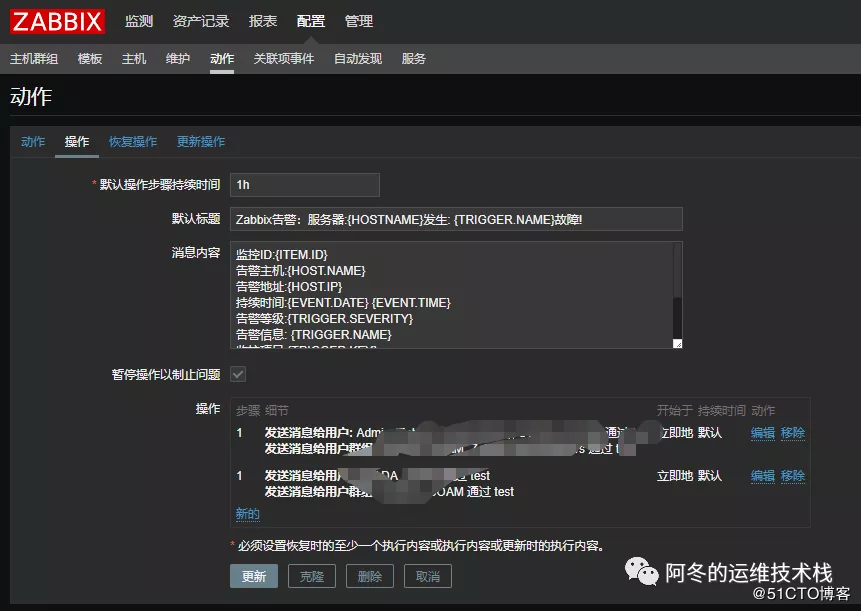Open the 资产记录 top menu

coord(201,21)
